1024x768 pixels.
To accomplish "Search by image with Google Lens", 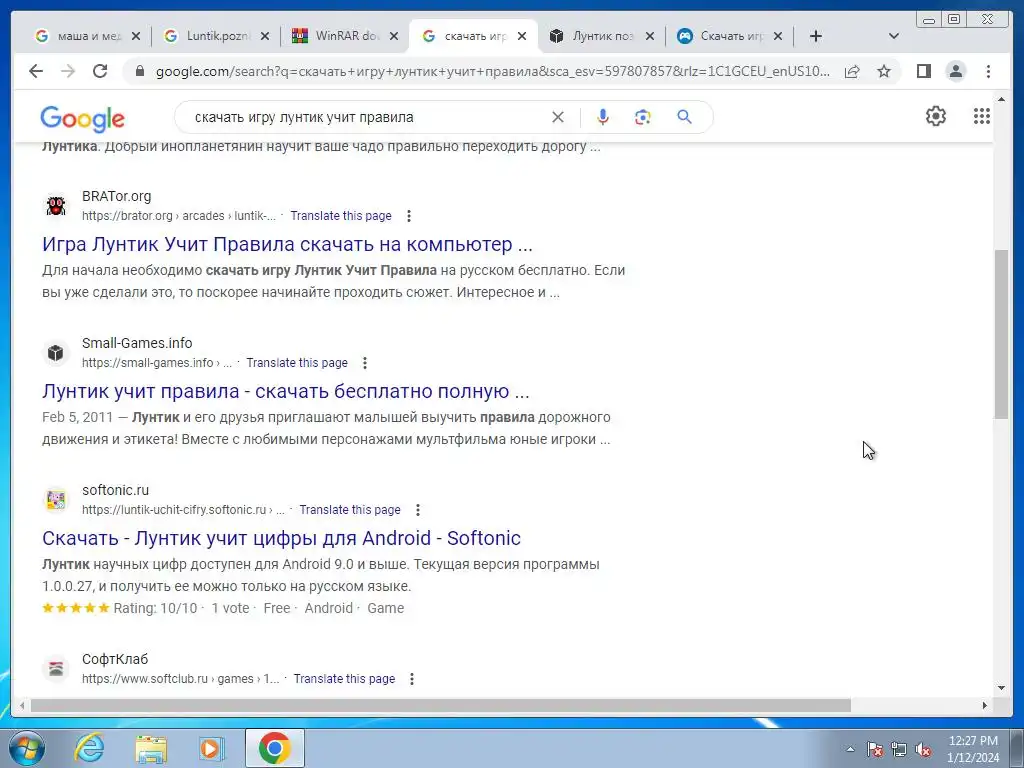I will pos(643,117).
